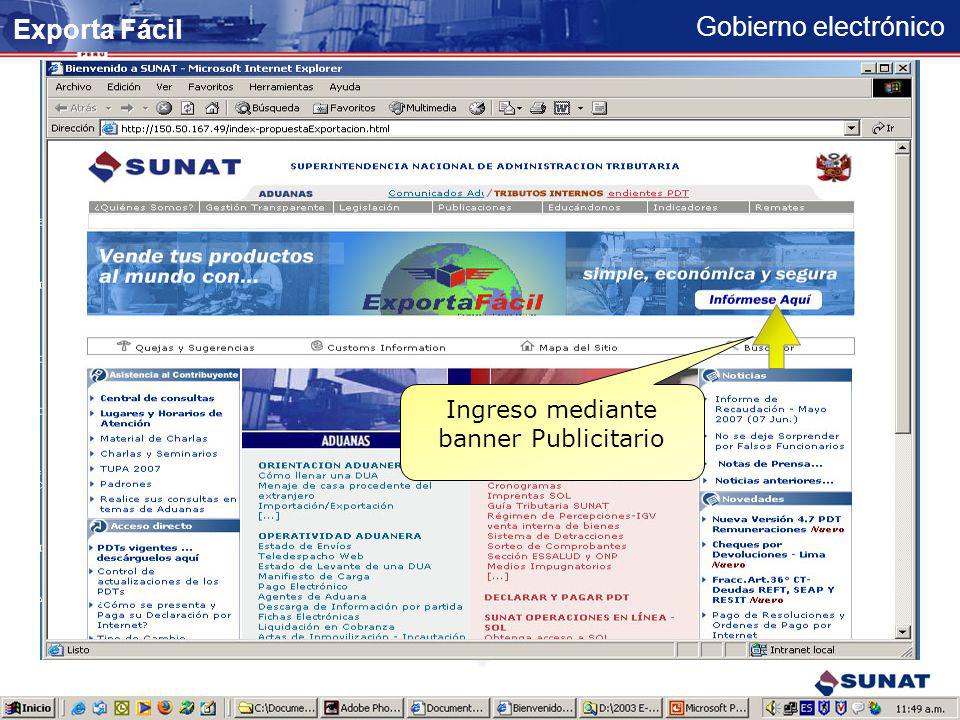Open the Multimedia toolbar button

click(424, 108)
